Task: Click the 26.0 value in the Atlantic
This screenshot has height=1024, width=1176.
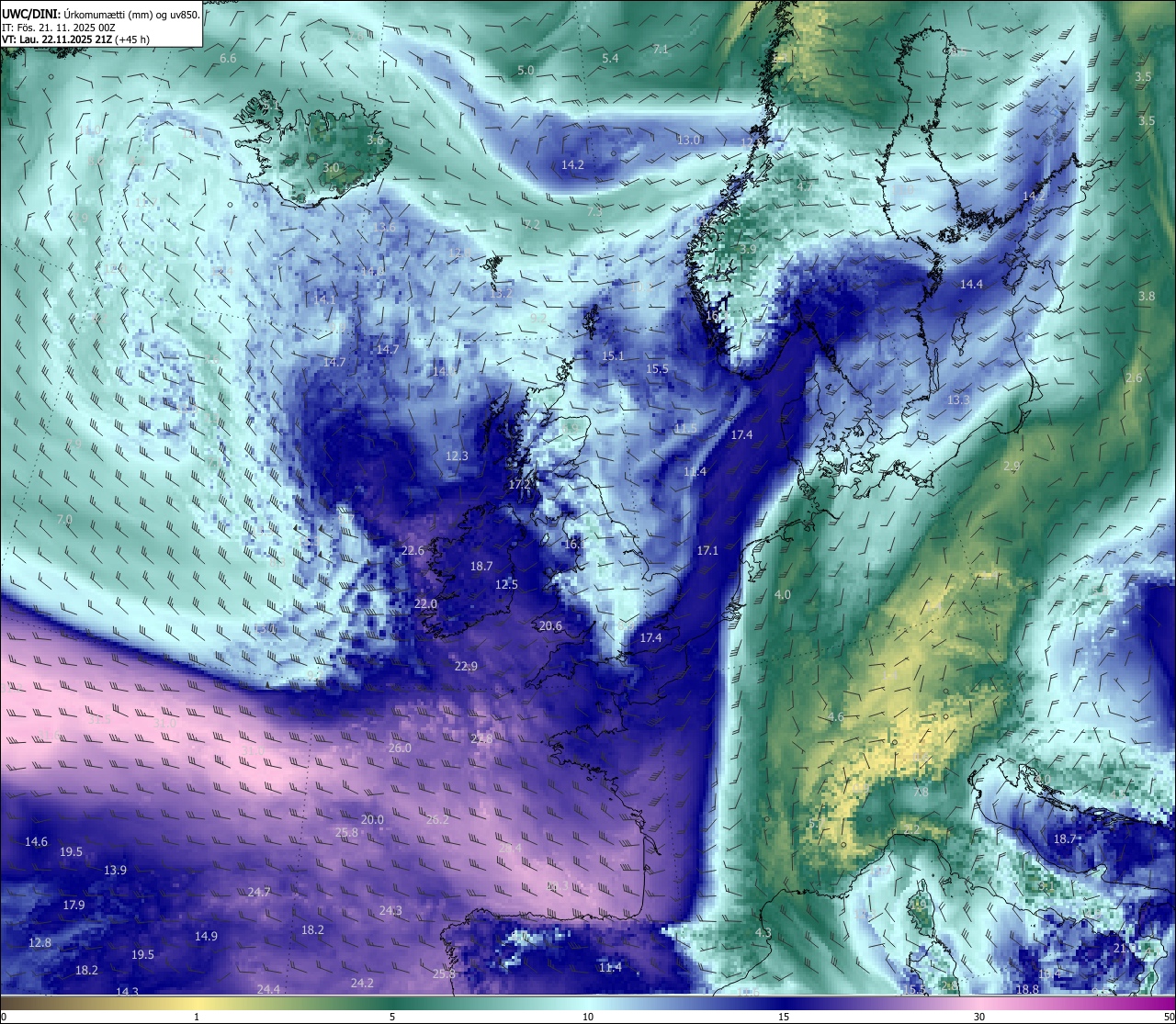Action: 400,748
